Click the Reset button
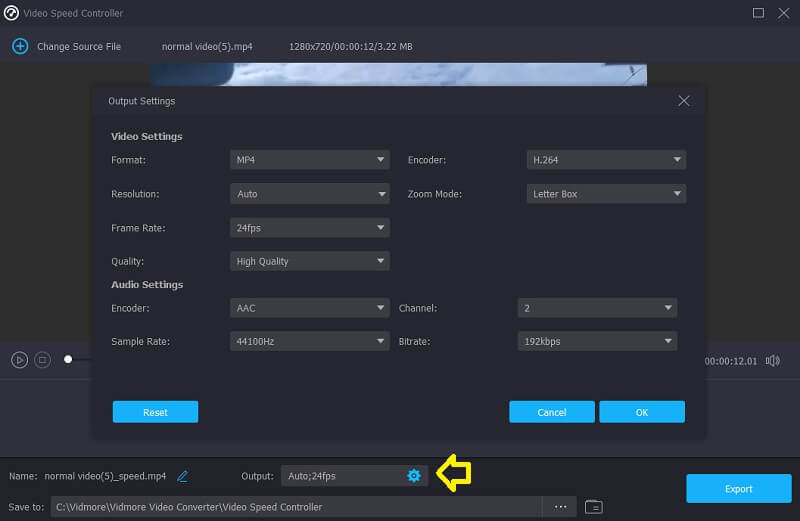800x521 pixels. pos(155,412)
